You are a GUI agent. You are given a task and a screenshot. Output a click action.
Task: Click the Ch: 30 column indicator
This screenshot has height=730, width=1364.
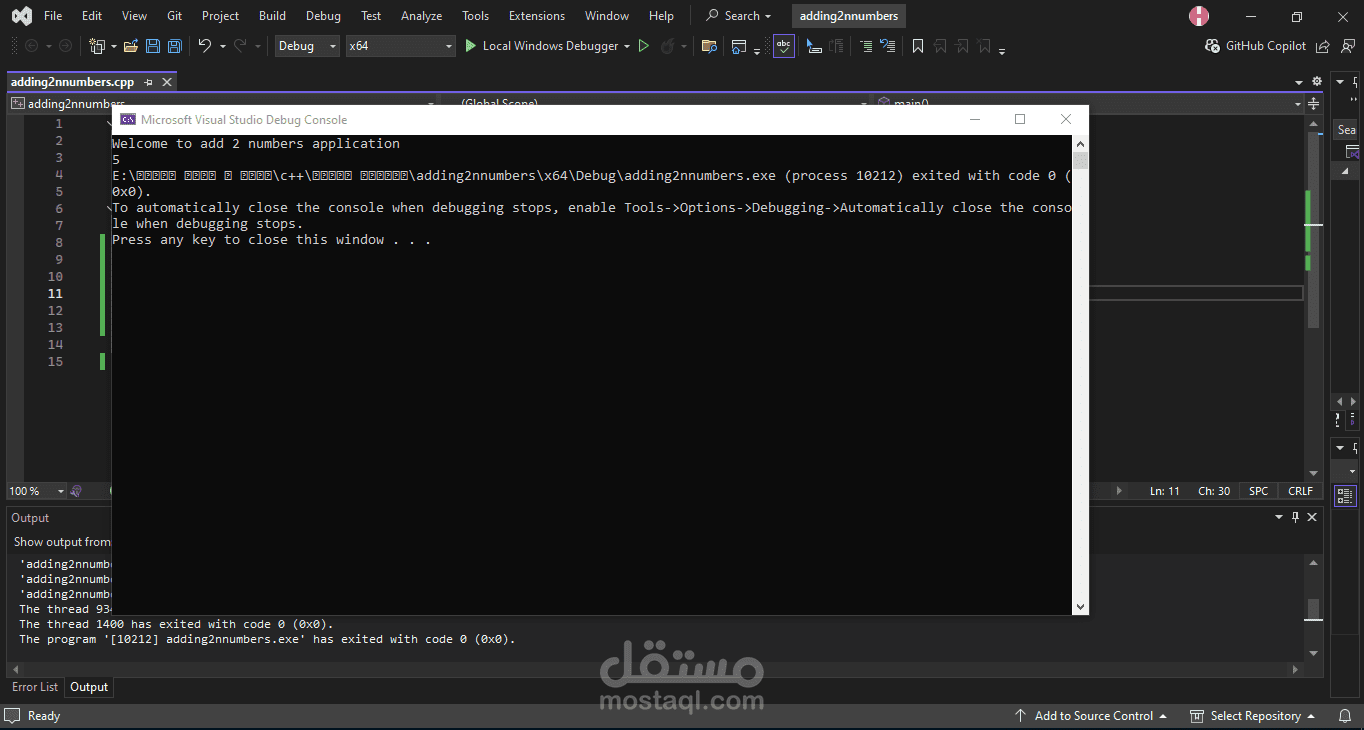(x=1214, y=491)
